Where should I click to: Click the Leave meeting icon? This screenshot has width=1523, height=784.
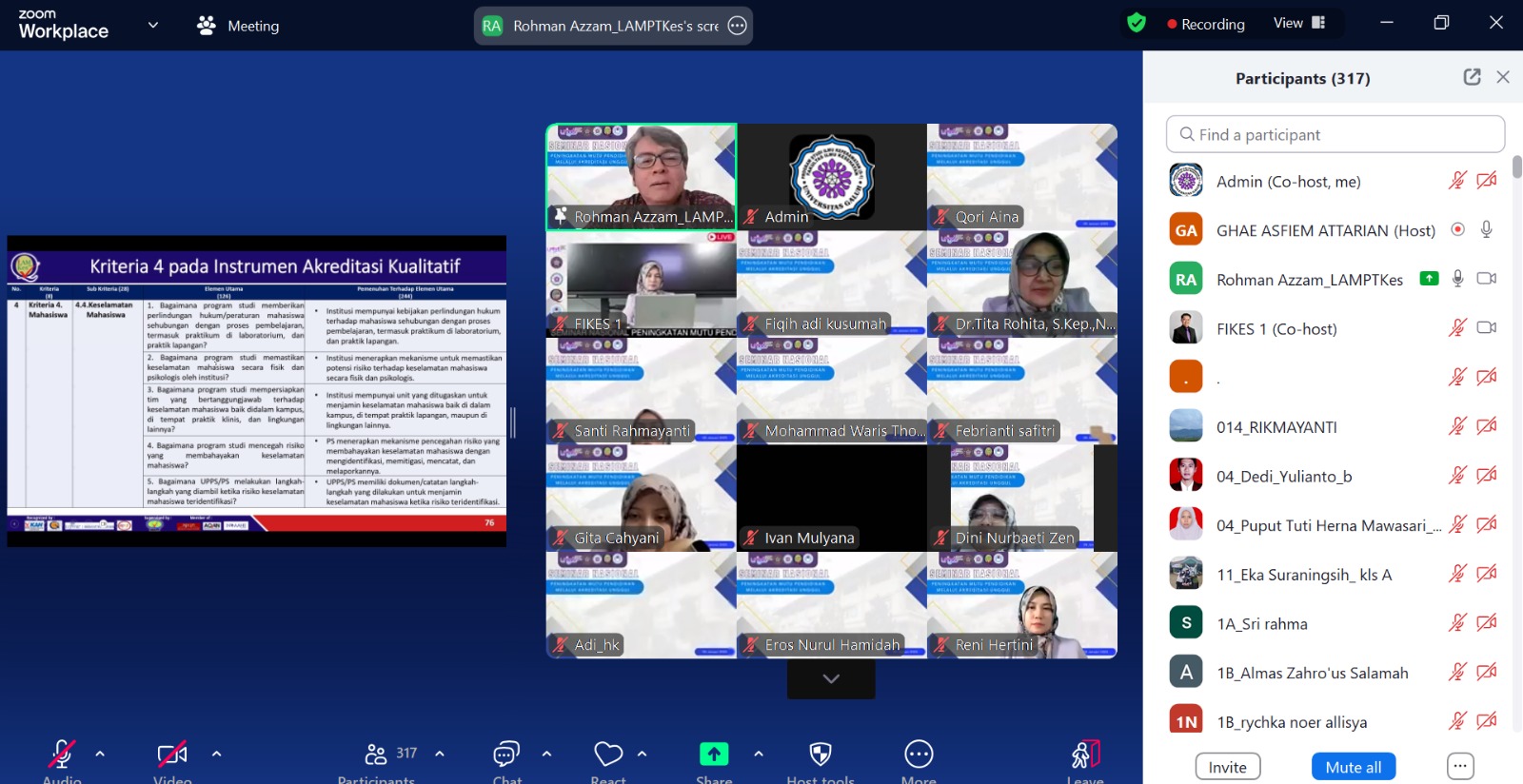tap(1085, 755)
